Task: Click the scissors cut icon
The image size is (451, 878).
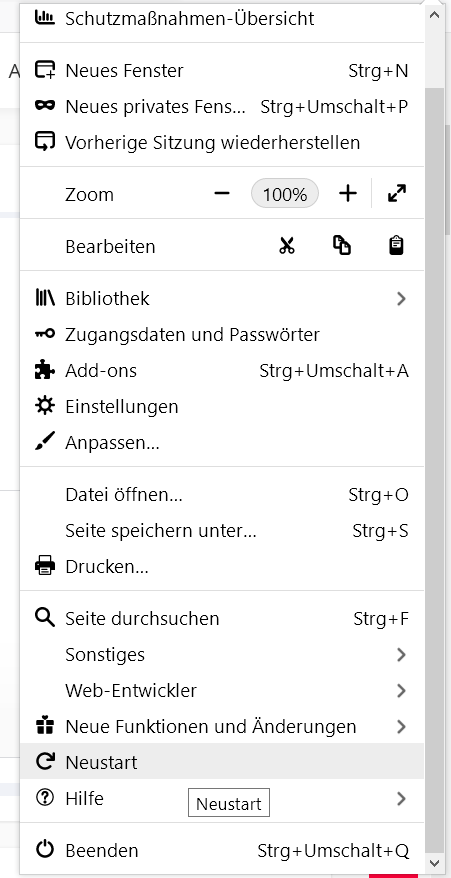Action: click(x=287, y=246)
